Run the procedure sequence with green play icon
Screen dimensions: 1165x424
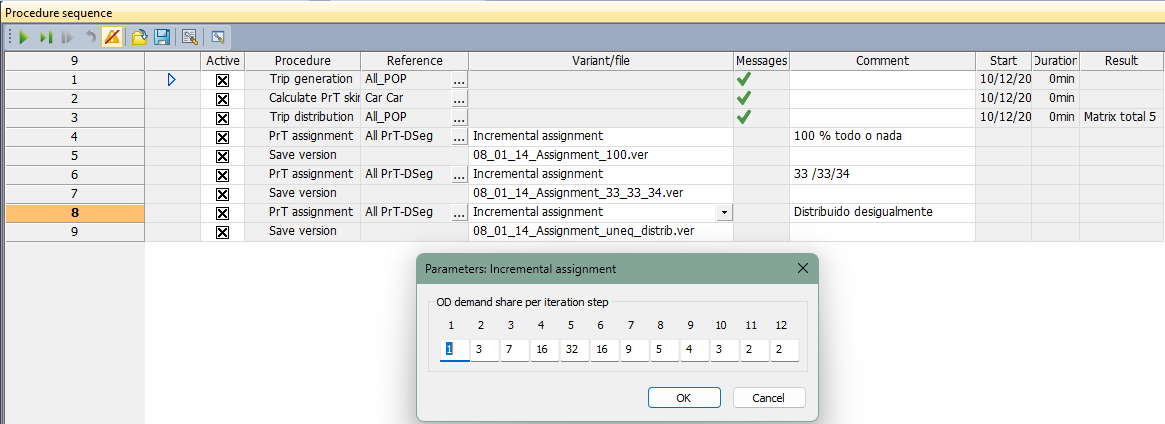(x=24, y=37)
